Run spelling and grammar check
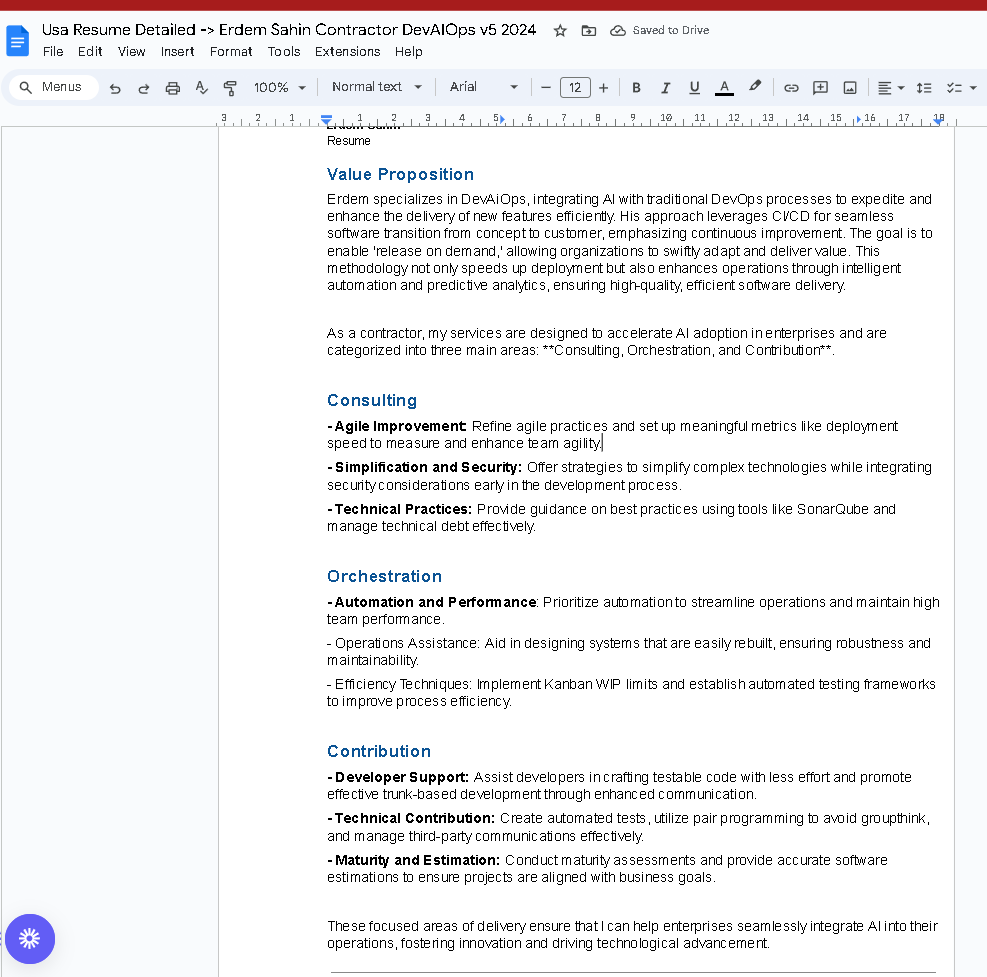This screenshot has width=987, height=977. [x=201, y=88]
